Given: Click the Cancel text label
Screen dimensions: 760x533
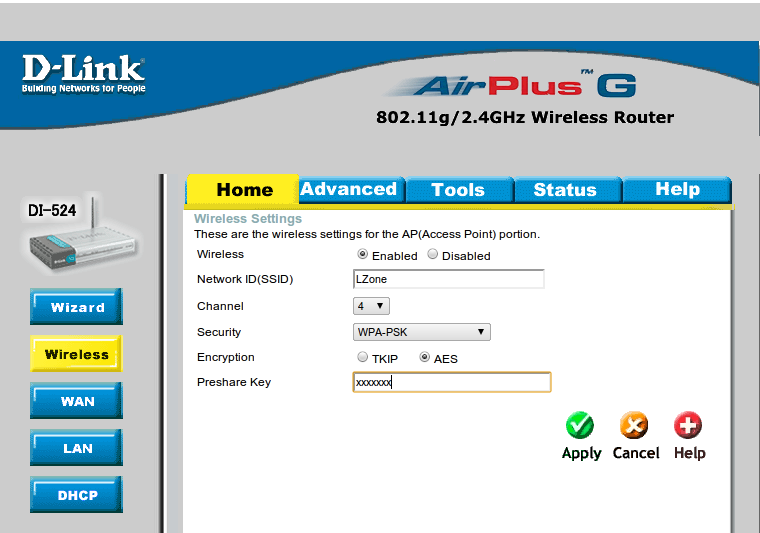Looking at the screenshot, I should tap(636, 453).
